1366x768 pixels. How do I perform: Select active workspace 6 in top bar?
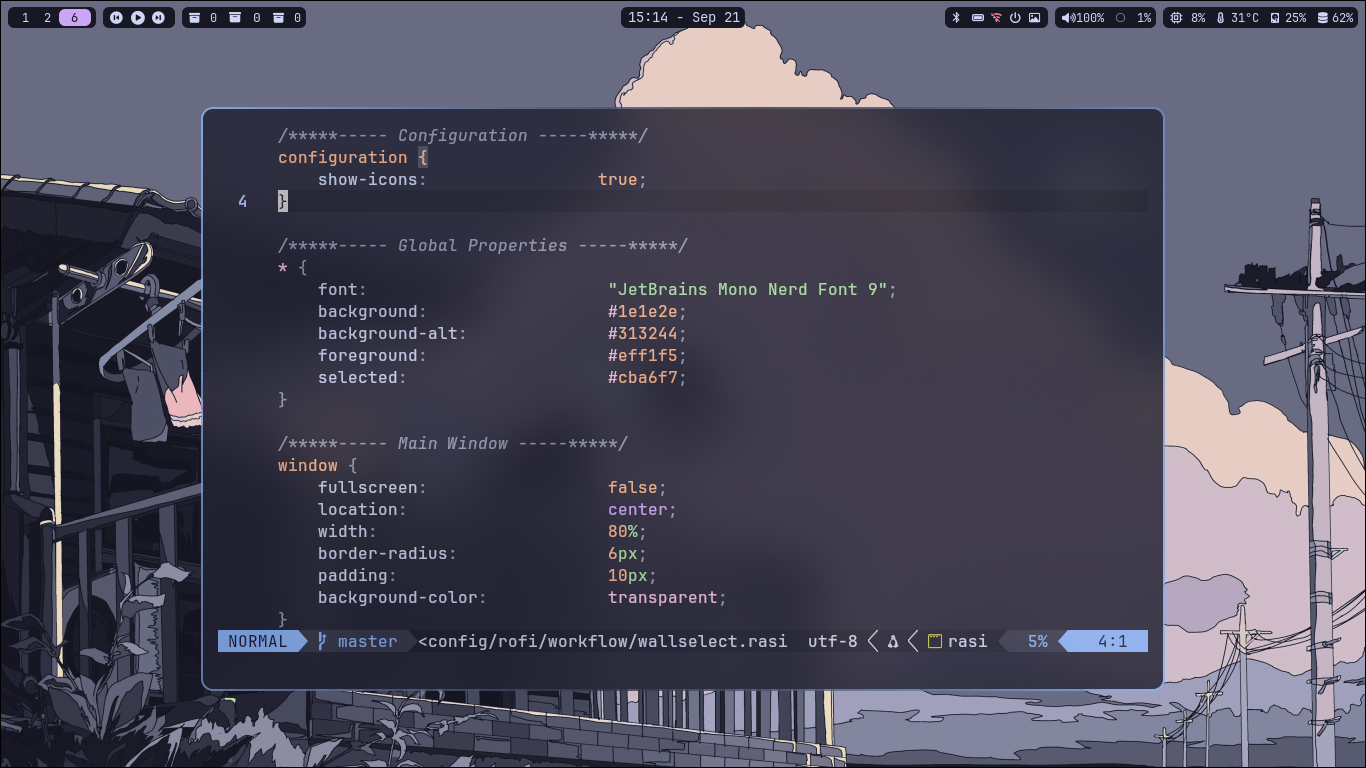pyautogui.click(x=75, y=18)
